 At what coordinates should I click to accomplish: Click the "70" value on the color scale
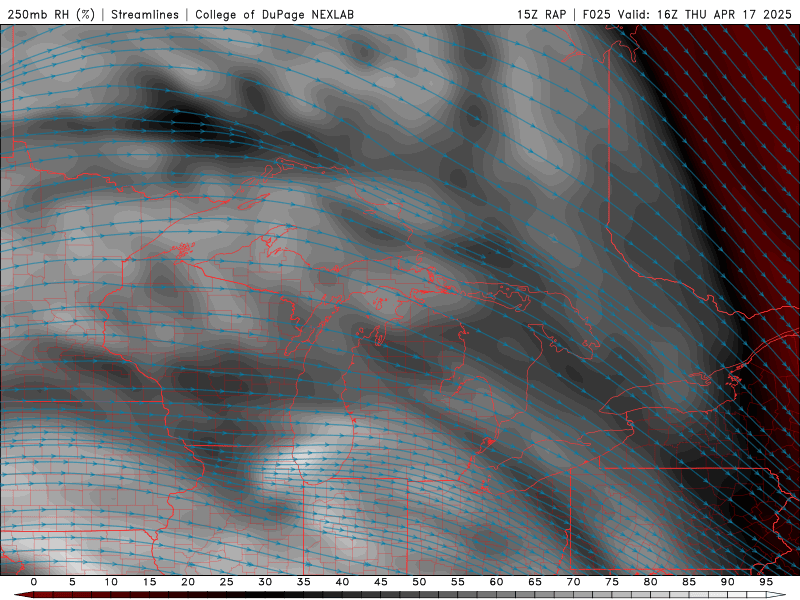tap(573, 582)
